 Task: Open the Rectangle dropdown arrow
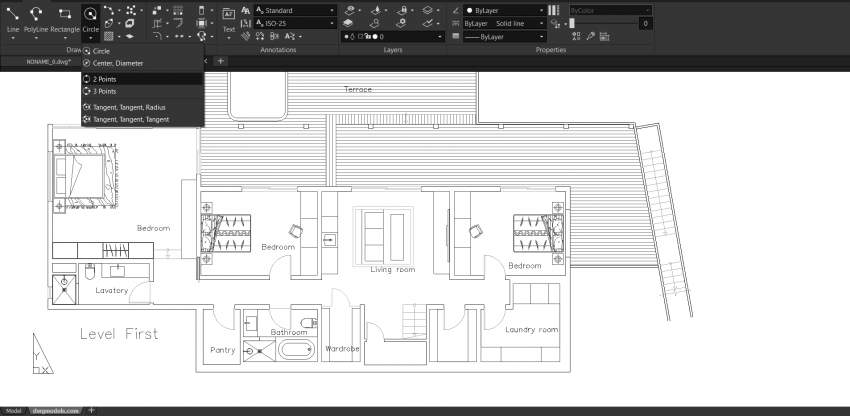pyautogui.click(x=65, y=39)
